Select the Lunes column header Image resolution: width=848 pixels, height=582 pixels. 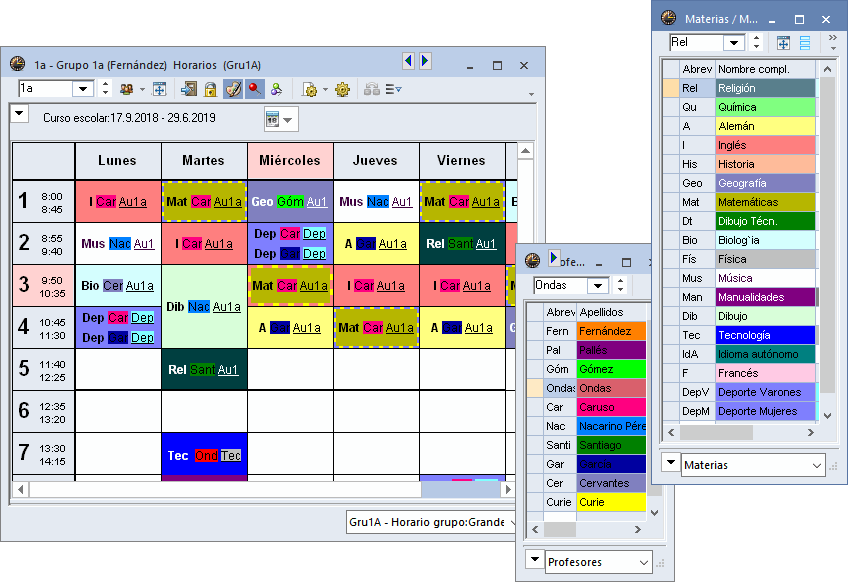pyautogui.click(x=117, y=161)
